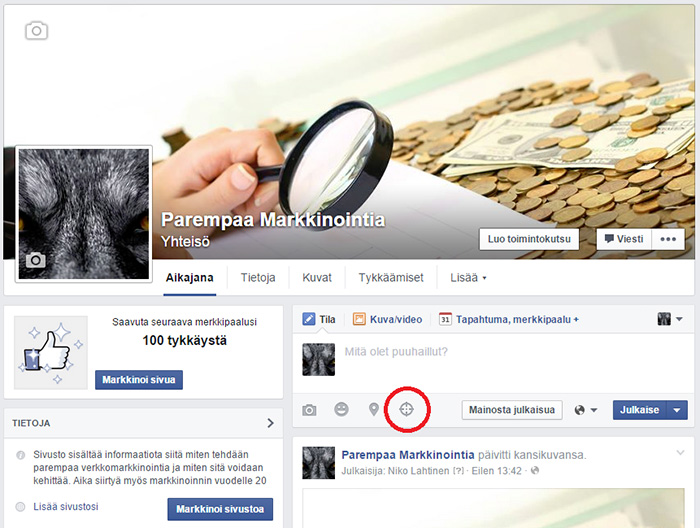This screenshot has width=700, height=528.
Task: Click the [?] help mark after Niko Lahtinen
Action: (458, 471)
